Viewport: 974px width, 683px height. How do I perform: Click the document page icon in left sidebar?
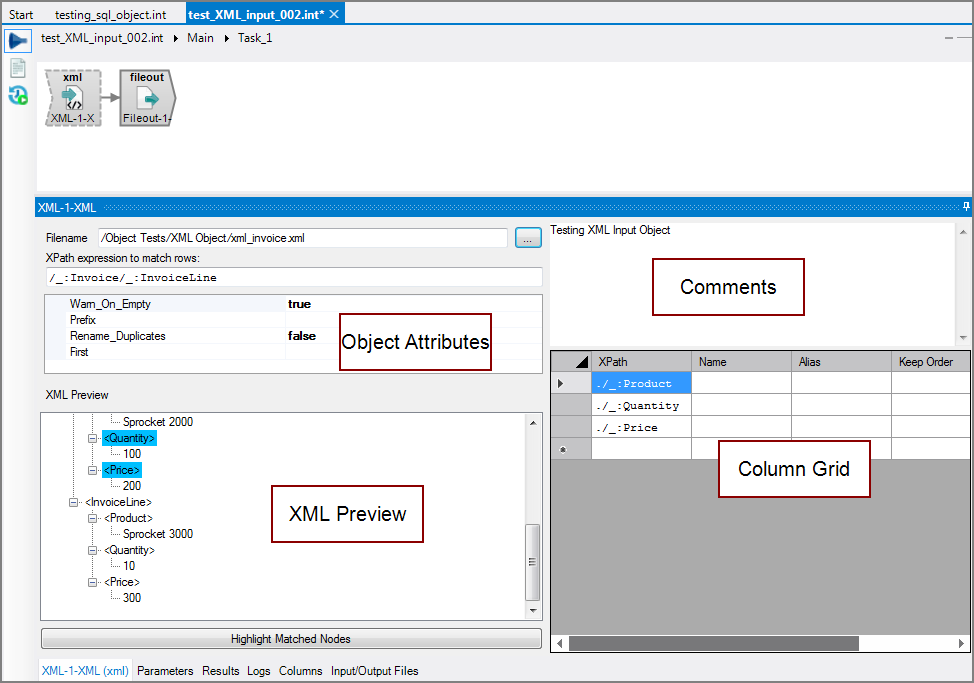pos(17,68)
